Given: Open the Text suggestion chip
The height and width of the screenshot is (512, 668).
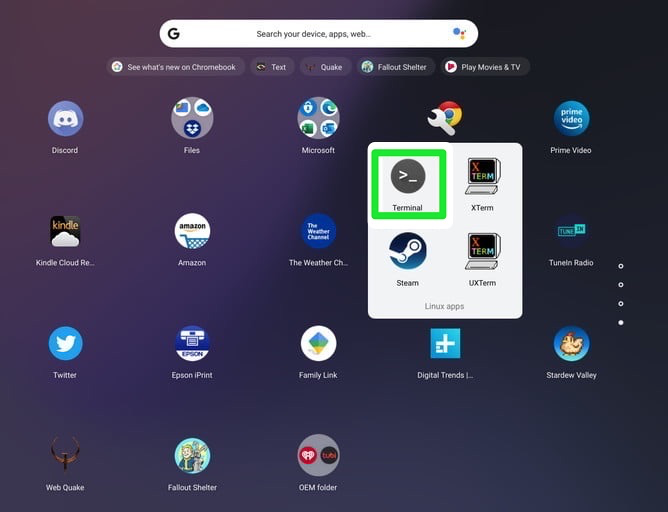Looking at the screenshot, I should (272, 67).
